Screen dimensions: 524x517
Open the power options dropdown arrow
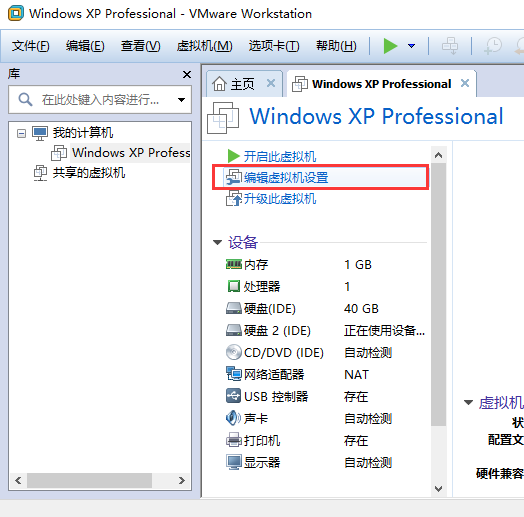(x=412, y=46)
